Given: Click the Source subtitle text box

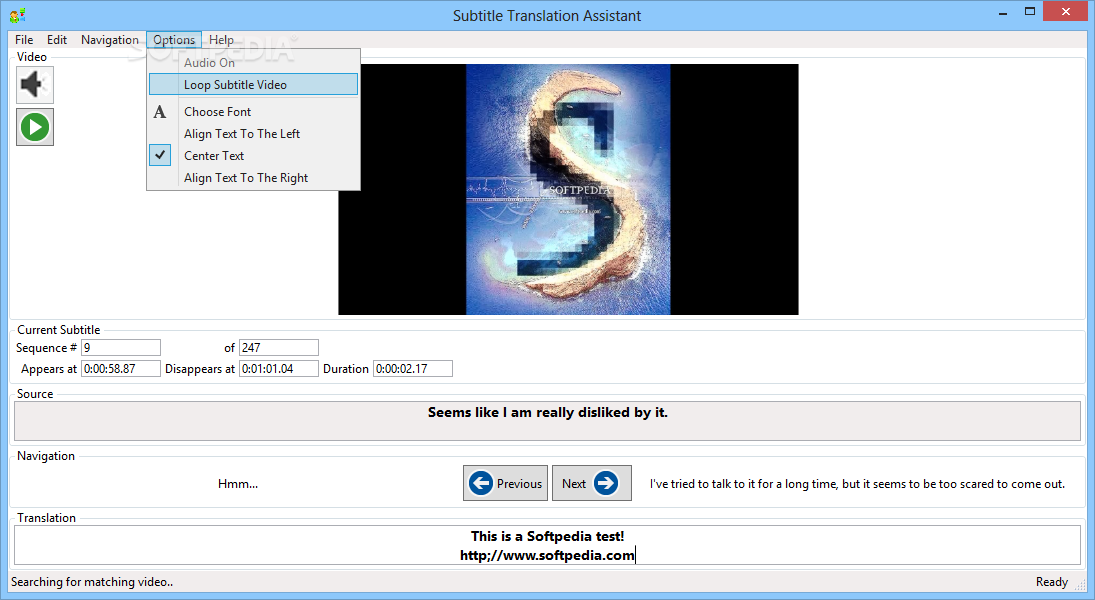Looking at the screenshot, I should [548, 421].
